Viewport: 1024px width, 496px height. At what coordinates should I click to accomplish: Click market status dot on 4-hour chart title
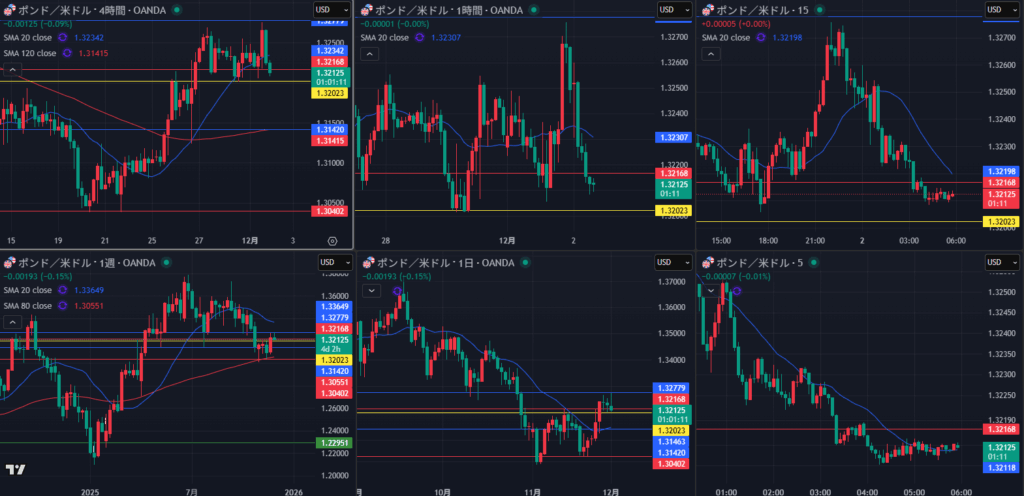177,9
